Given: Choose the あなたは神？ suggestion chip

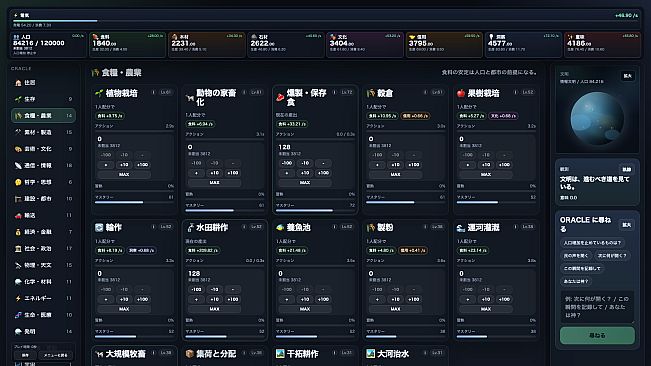Looking at the screenshot, I should [575, 281].
